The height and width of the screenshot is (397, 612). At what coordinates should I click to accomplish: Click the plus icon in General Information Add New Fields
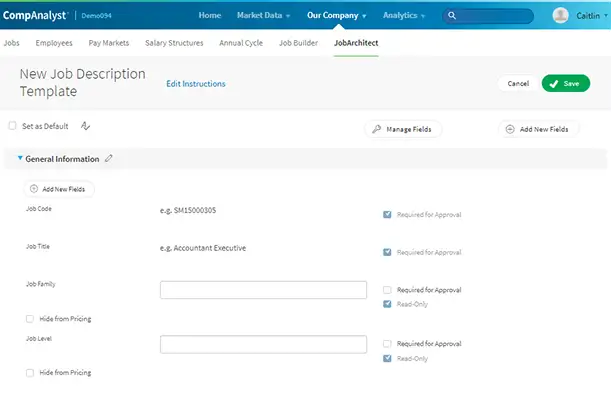(34, 189)
